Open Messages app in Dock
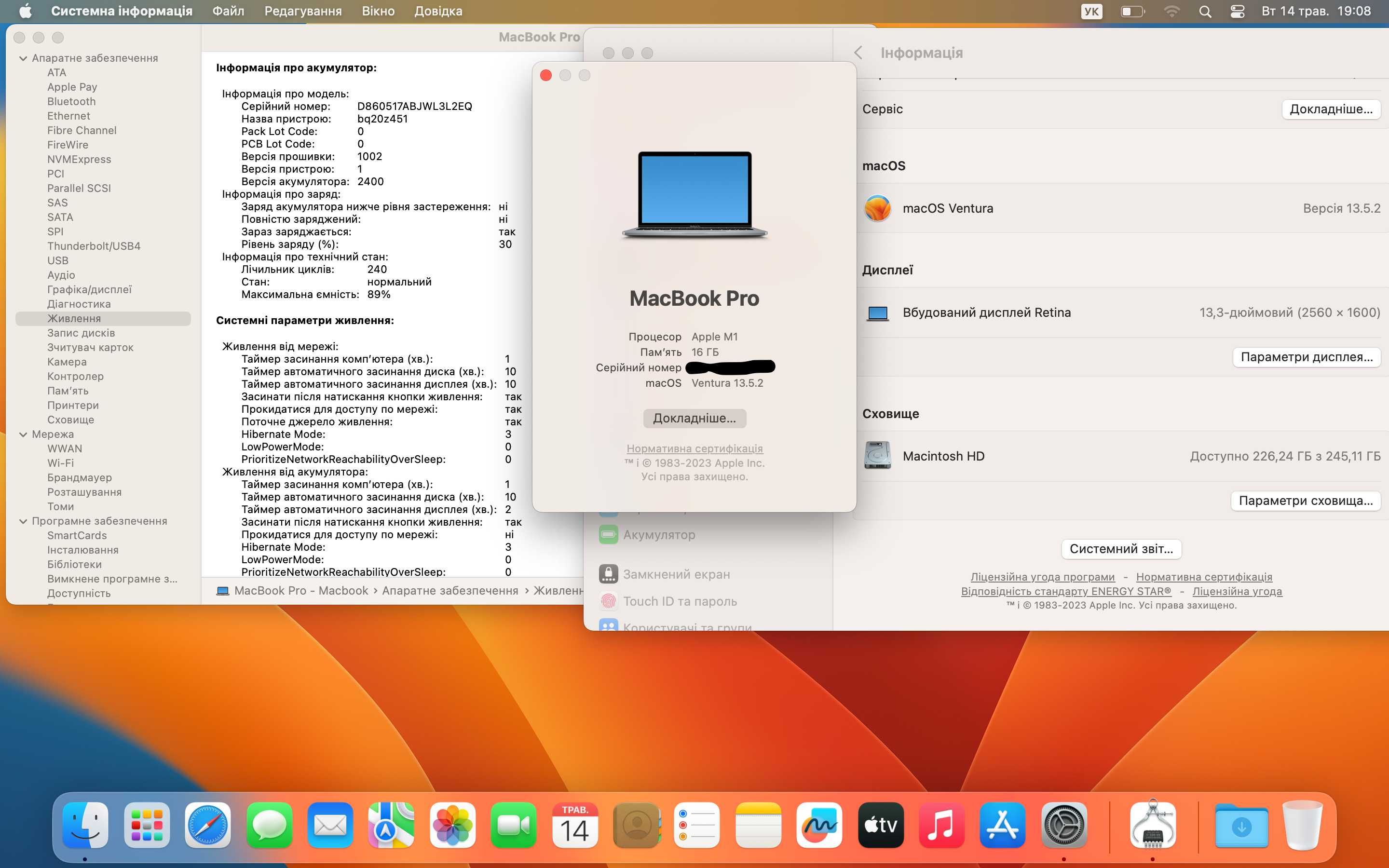The image size is (1389, 868). 269,825
